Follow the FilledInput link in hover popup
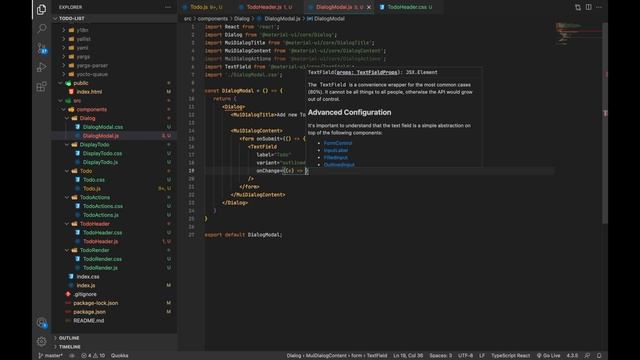 click(336, 158)
